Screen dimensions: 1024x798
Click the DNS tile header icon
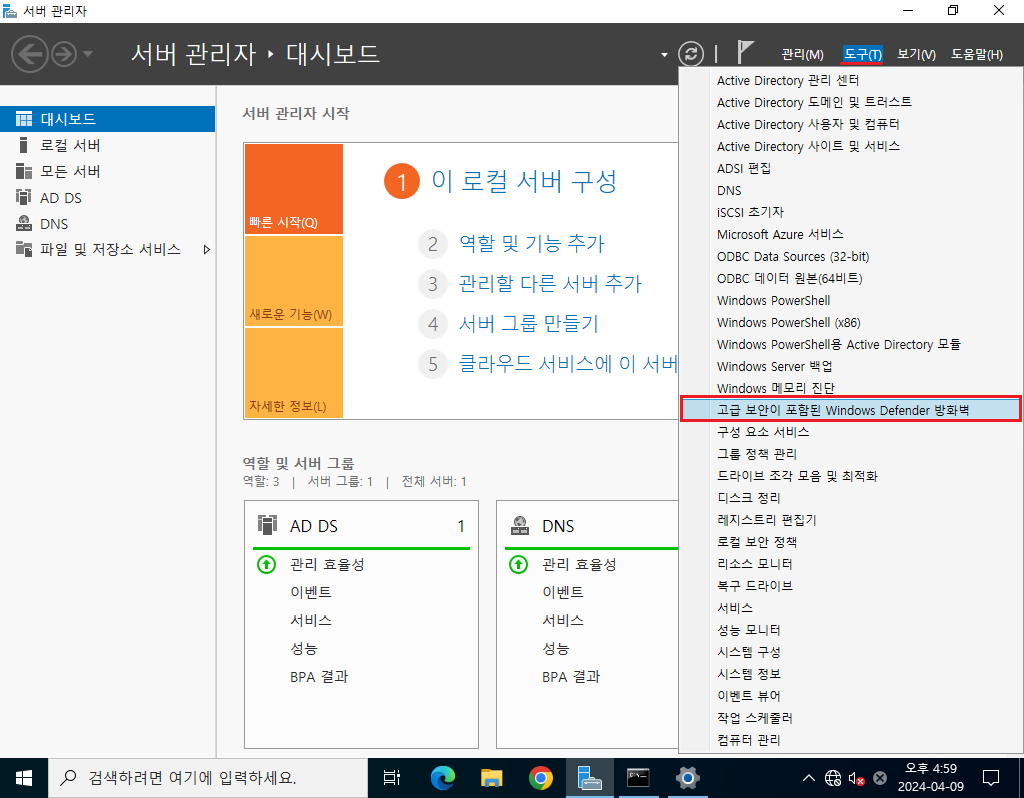click(x=520, y=525)
